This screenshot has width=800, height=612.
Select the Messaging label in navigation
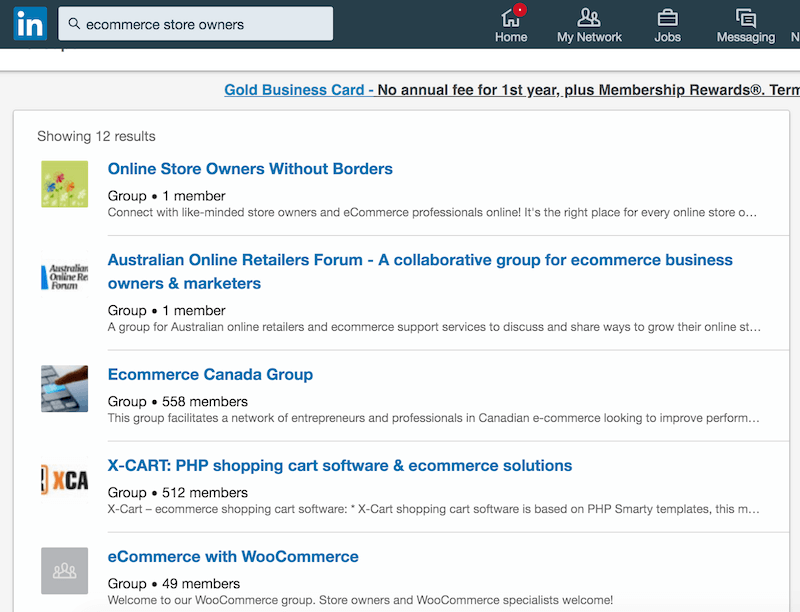pyautogui.click(x=745, y=37)
